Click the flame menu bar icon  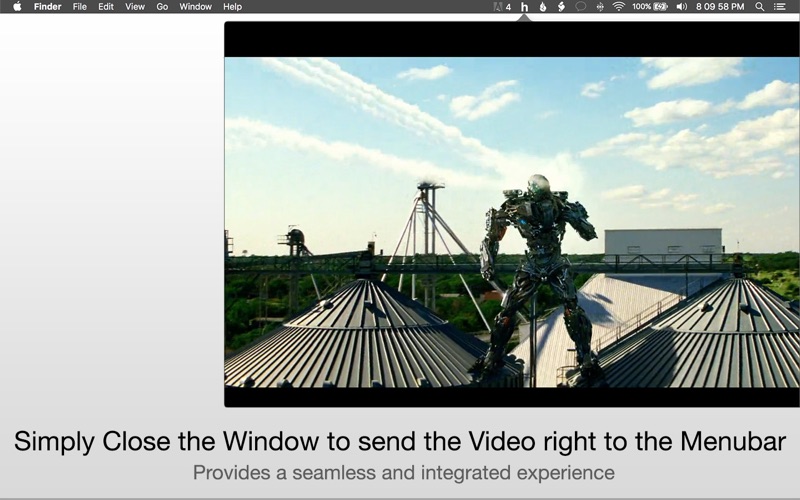(x=543, y=7)
